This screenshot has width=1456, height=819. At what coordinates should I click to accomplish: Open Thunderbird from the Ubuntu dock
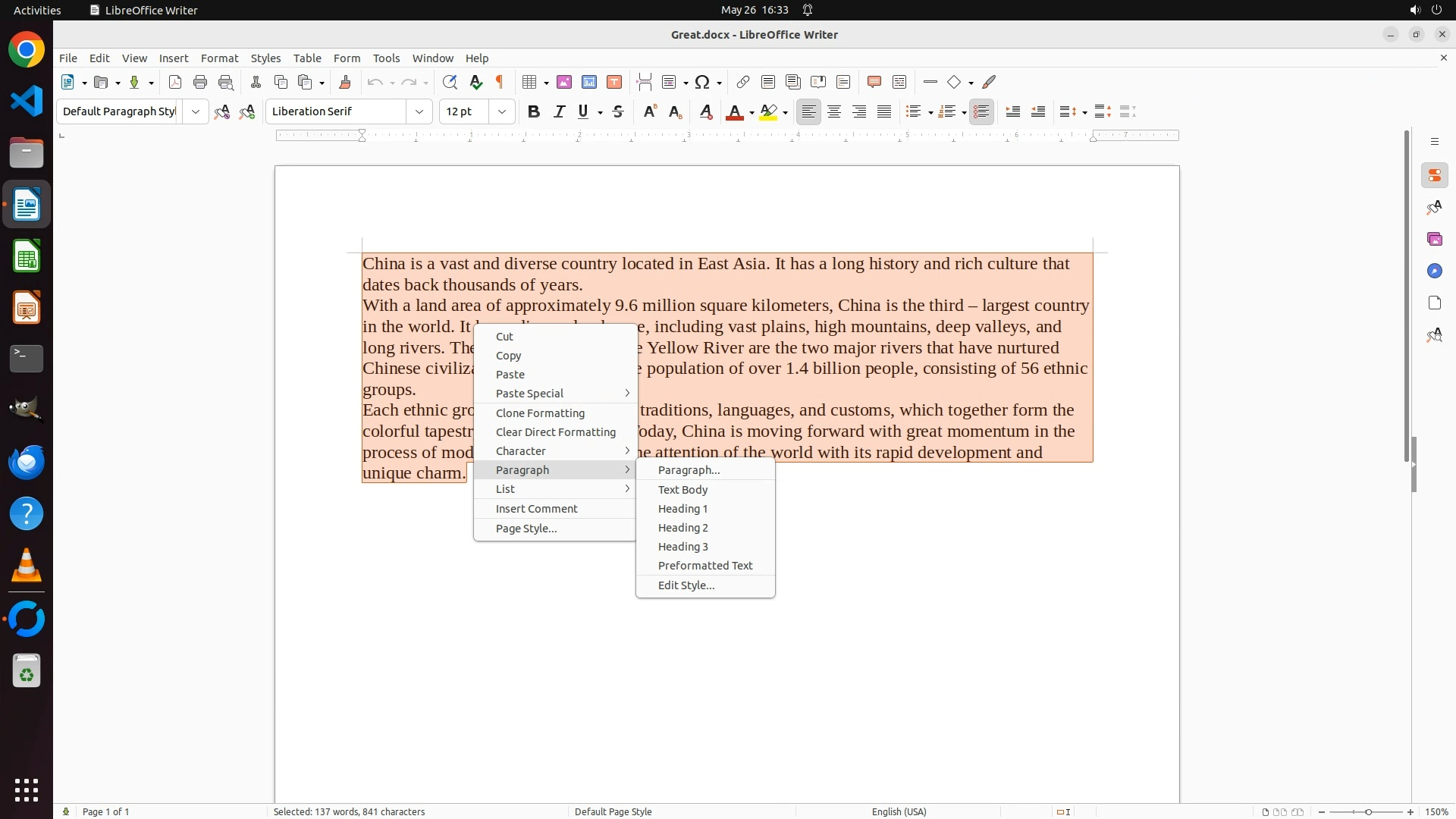pos(27,462)
